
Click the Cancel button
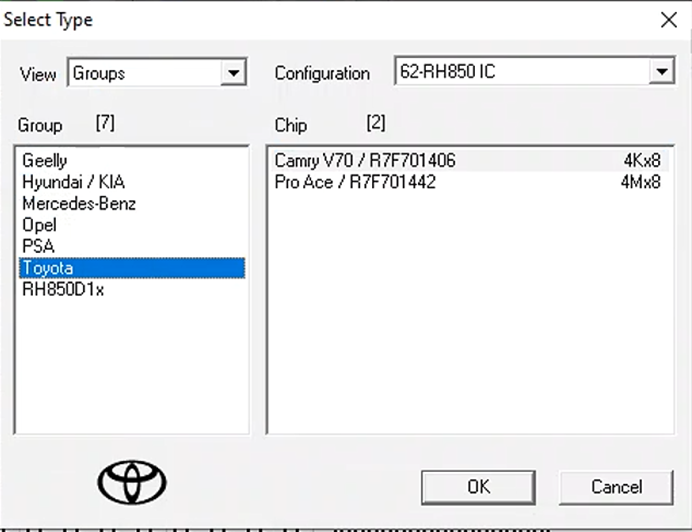click(x=616, y=487)
